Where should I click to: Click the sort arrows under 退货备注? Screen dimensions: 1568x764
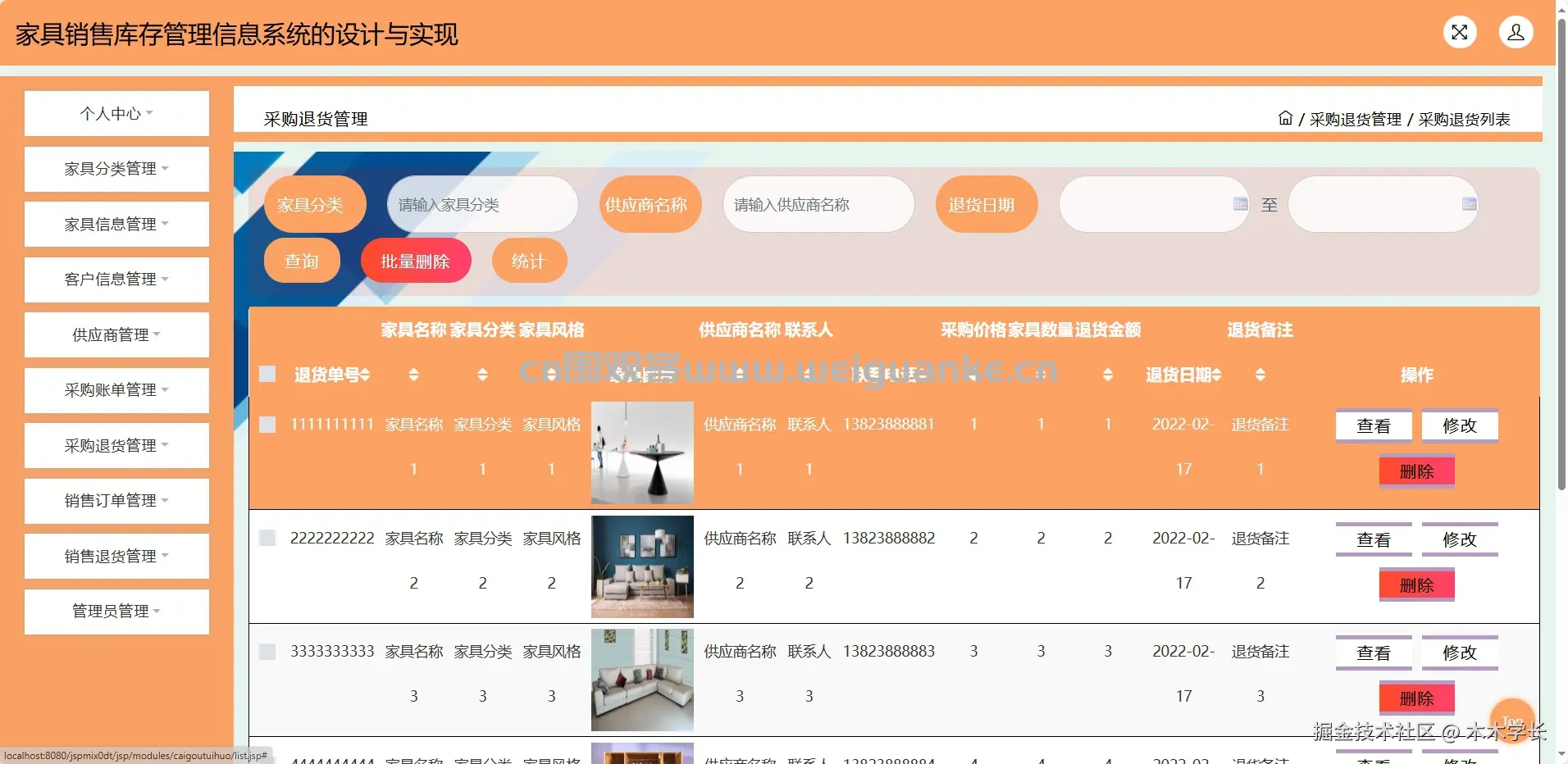(1260, 375)
